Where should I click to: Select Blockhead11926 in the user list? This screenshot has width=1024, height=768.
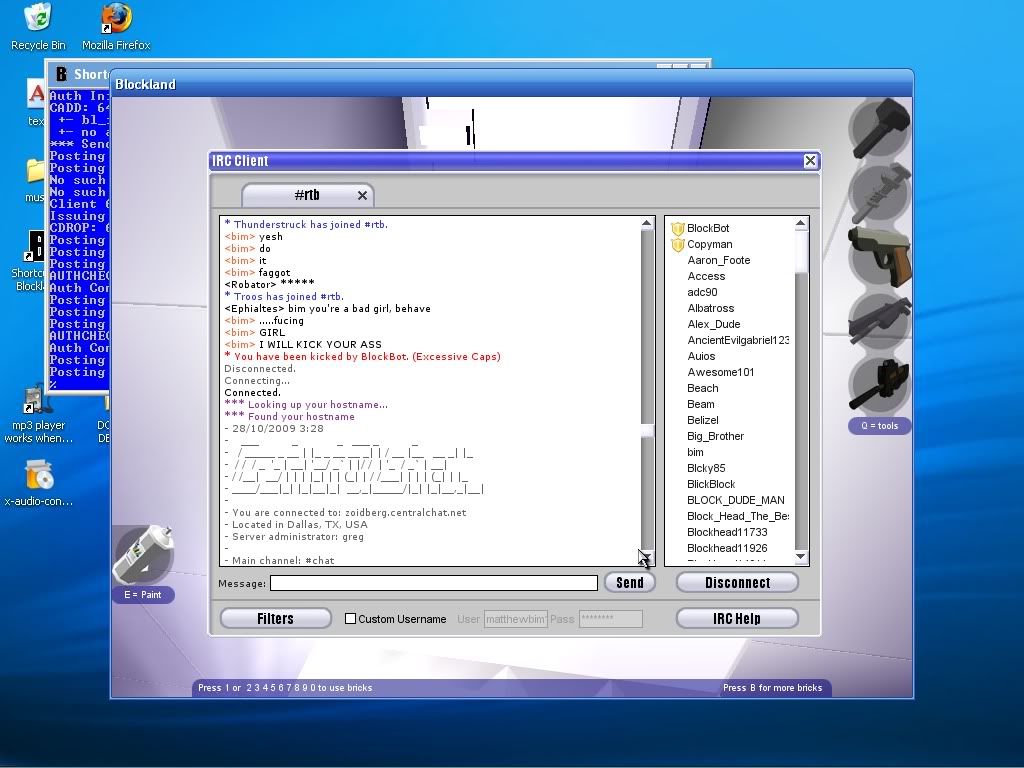pos(727,549)
